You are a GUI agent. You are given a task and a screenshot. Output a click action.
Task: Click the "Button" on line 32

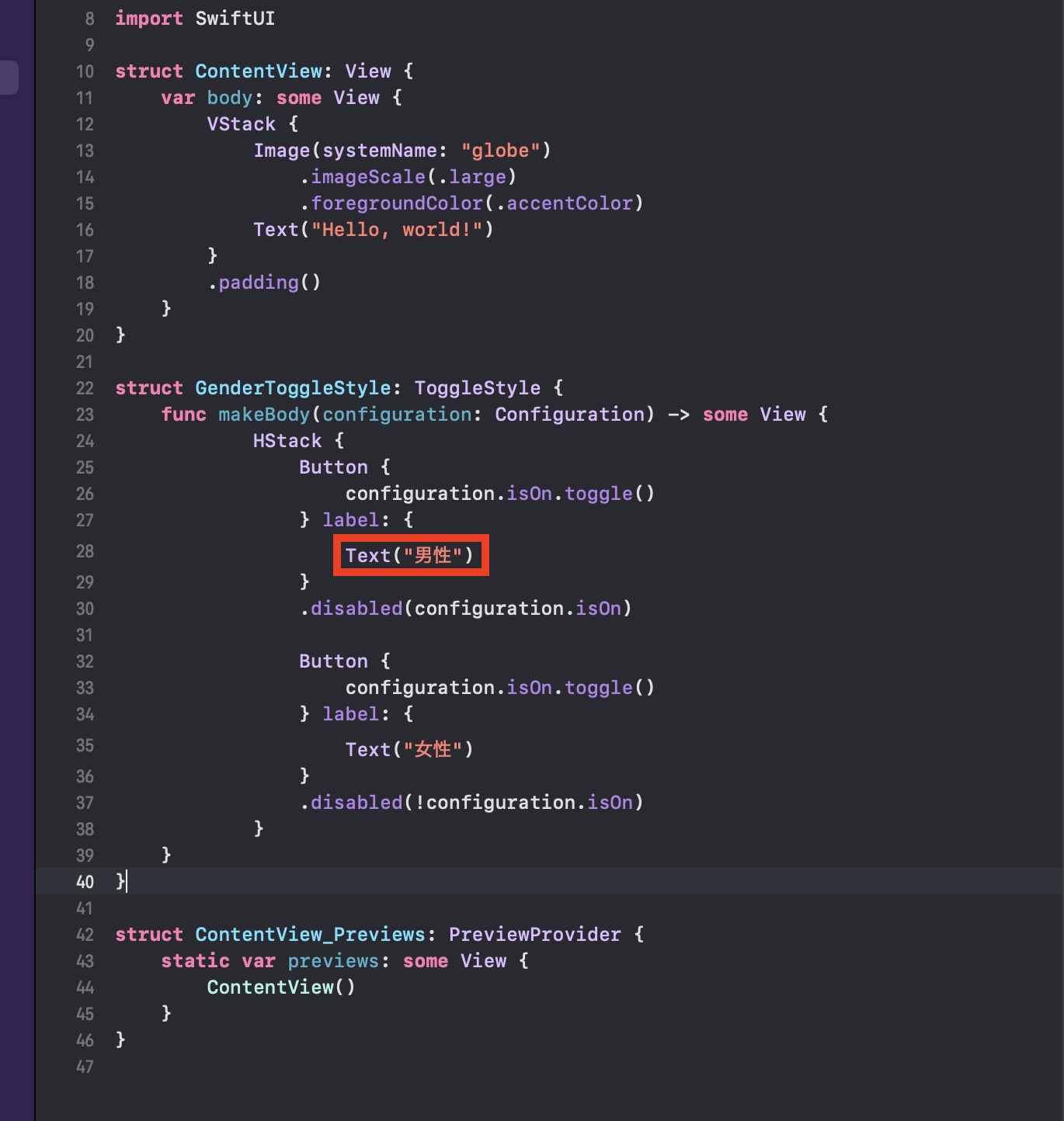tap(334, 661)
